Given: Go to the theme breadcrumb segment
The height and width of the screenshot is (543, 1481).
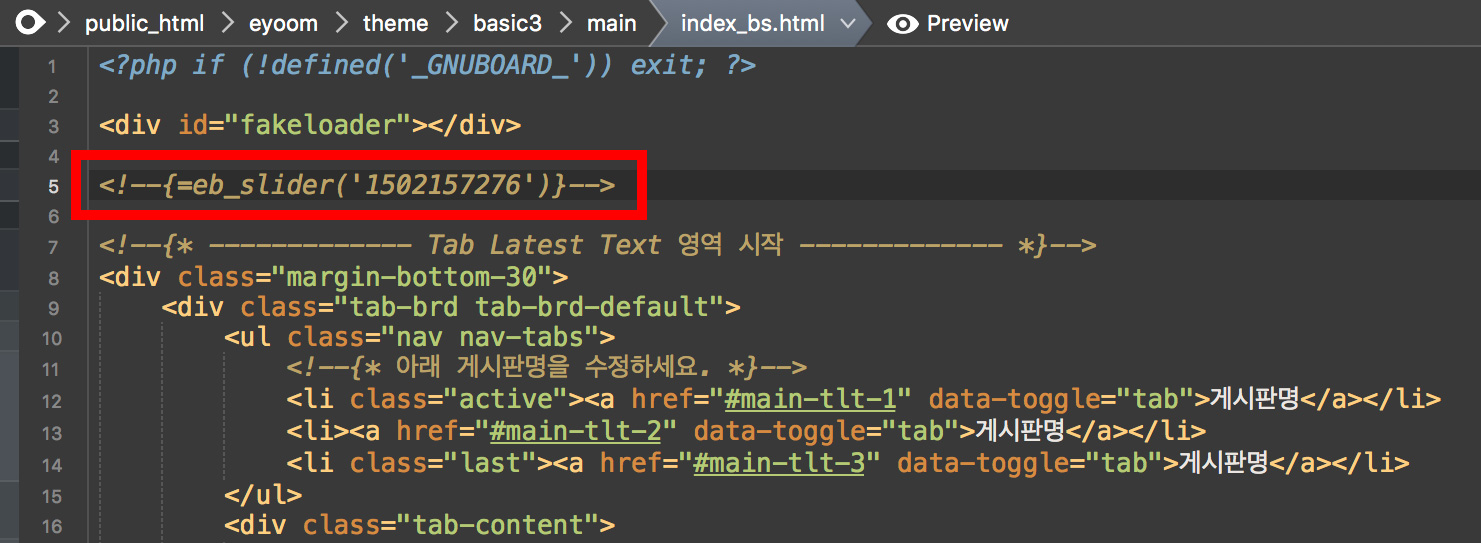Looking at the screenshot, I should (395, 23).
